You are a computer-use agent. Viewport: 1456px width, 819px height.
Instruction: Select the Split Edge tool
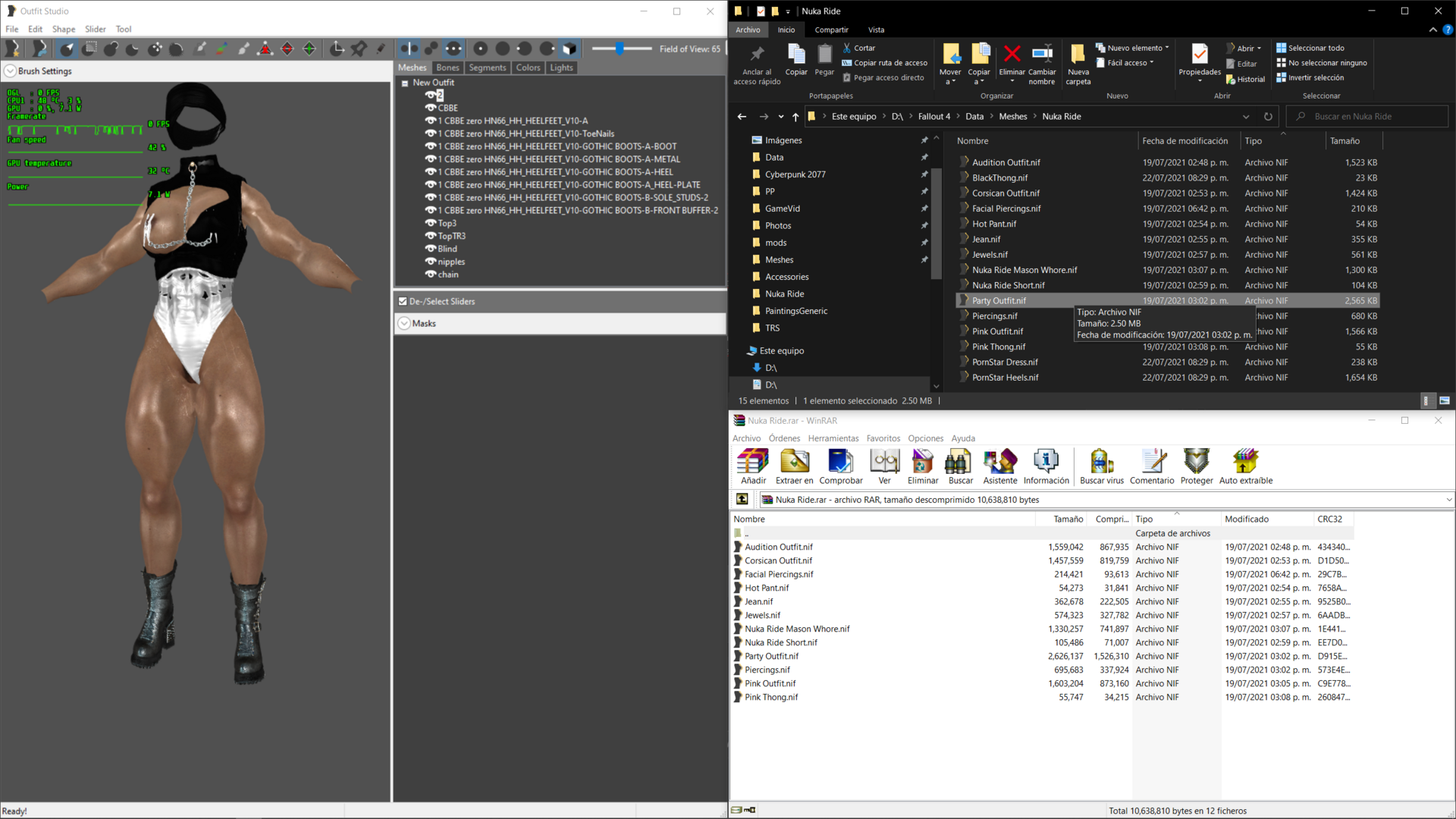(309, 49)
